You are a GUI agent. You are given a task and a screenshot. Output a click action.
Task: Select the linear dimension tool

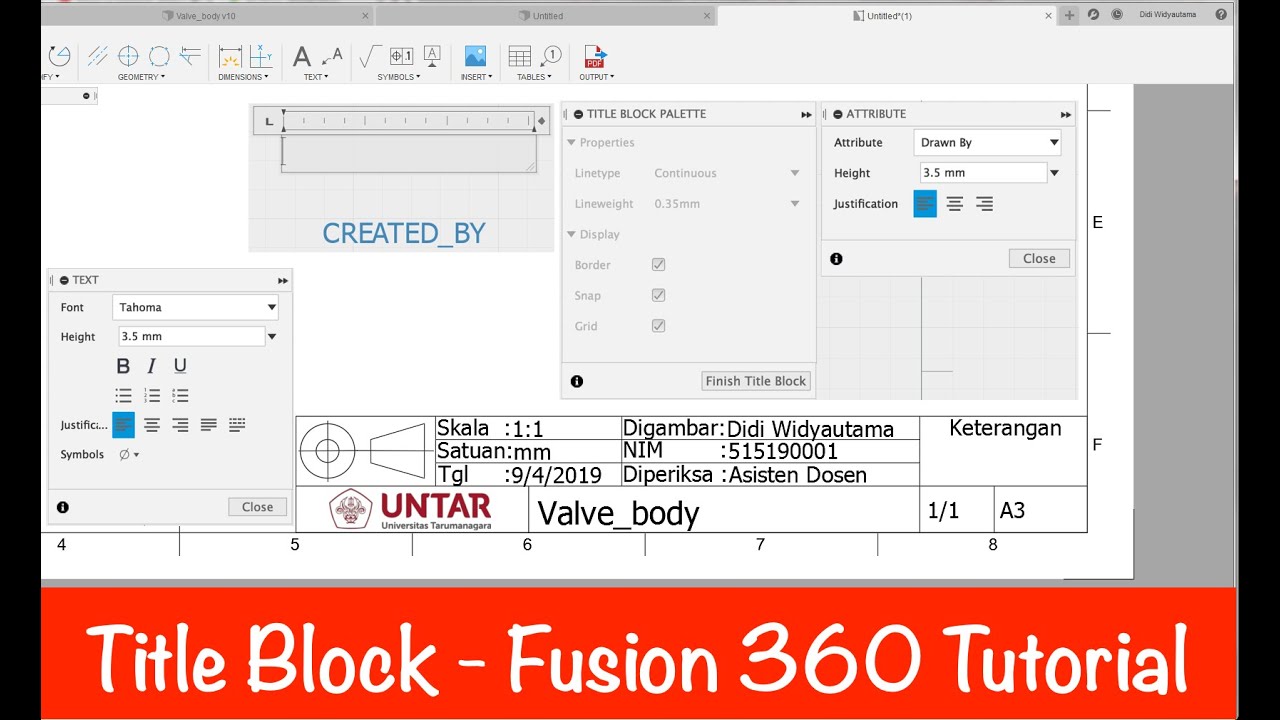coord(230,56)
